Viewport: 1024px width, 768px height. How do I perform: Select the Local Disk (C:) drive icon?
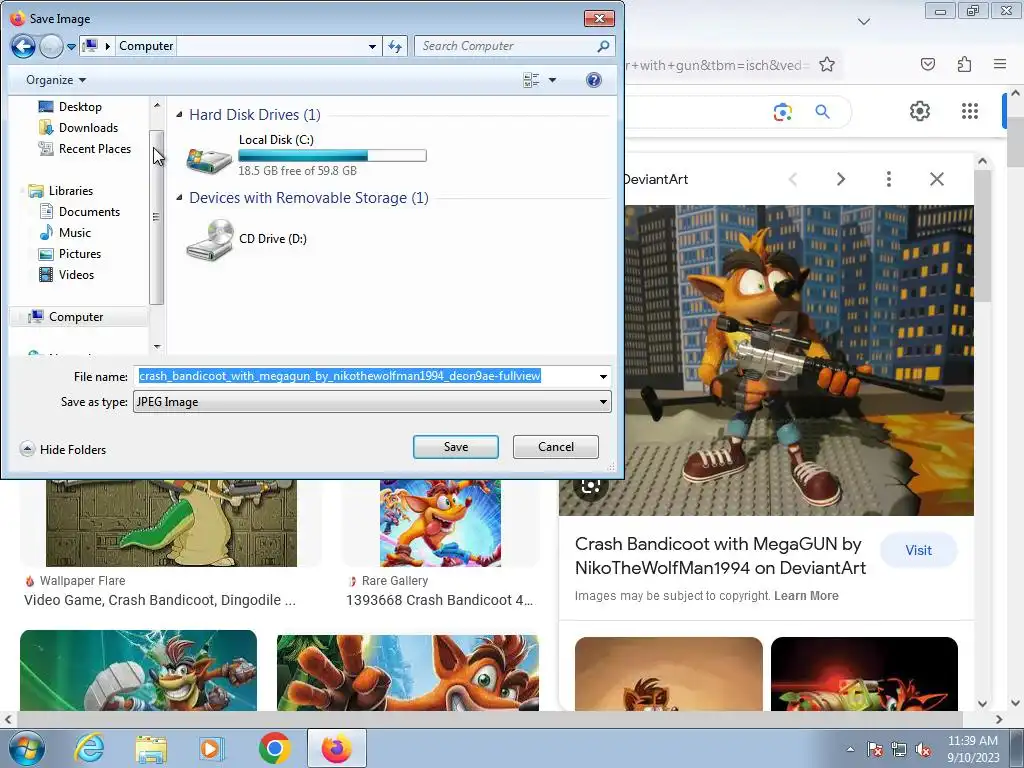(x=209, y=159)
